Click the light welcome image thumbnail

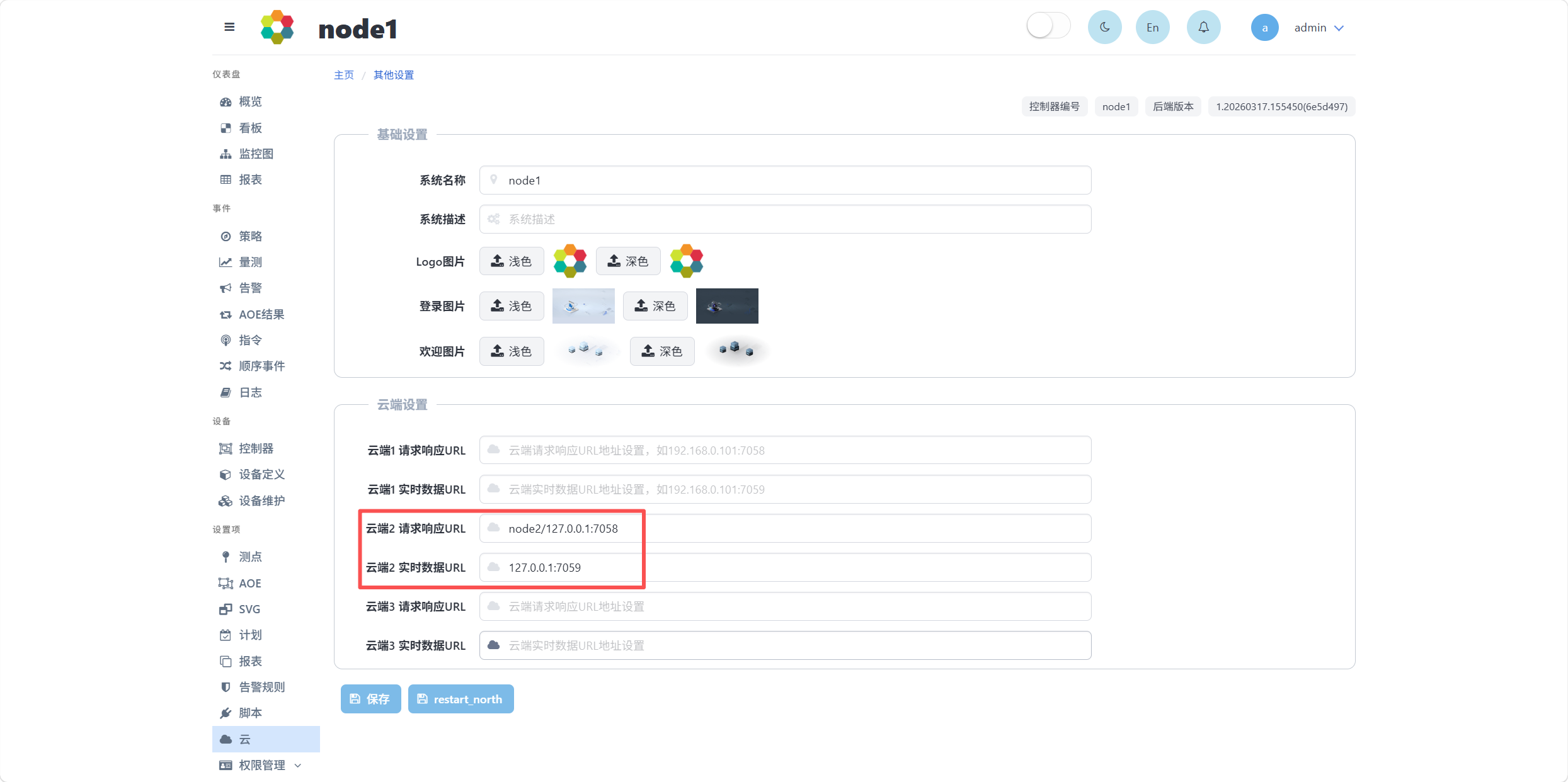click(x=587, y=350)
